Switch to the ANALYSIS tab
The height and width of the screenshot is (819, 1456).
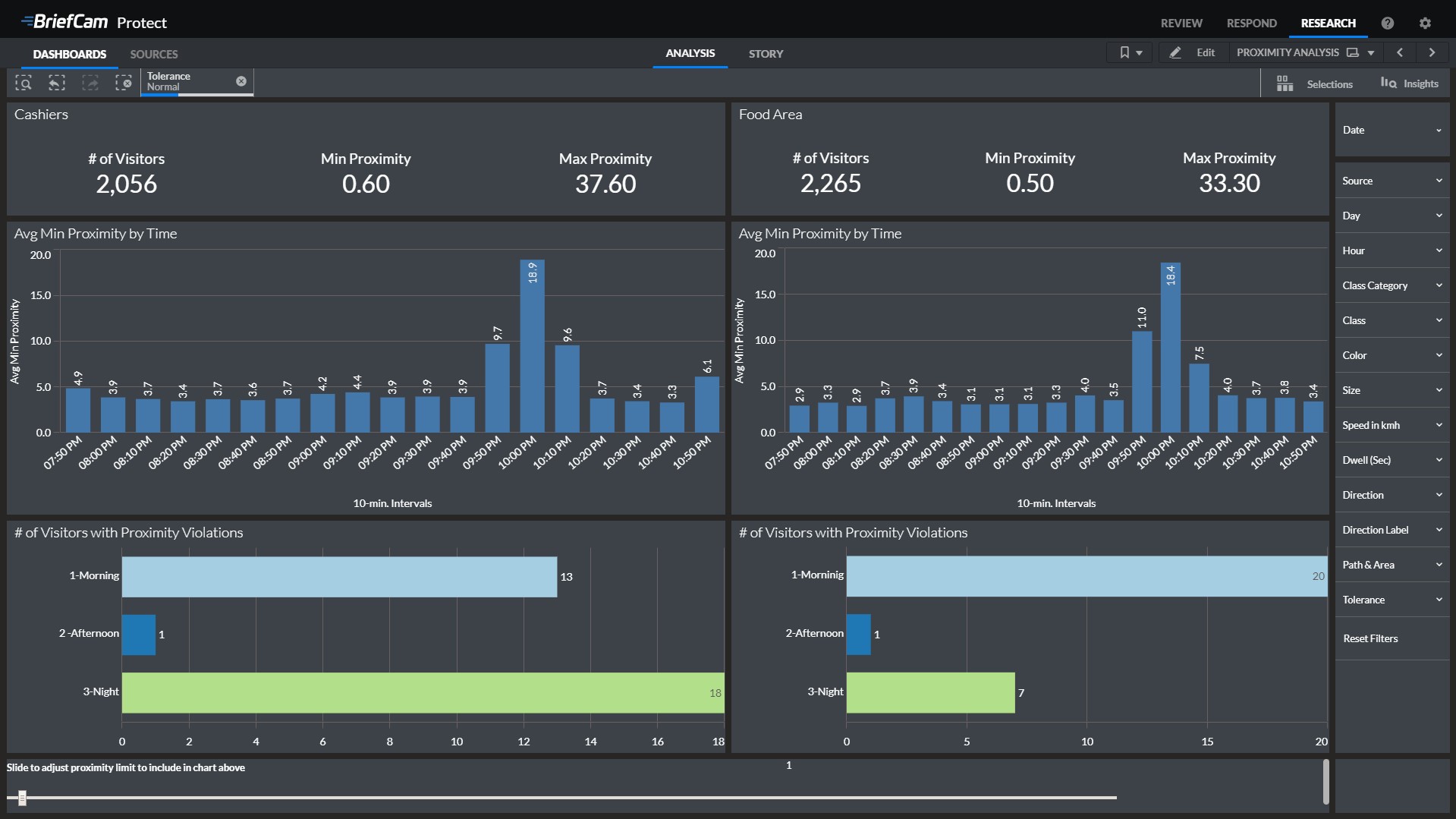coord(690,53)
